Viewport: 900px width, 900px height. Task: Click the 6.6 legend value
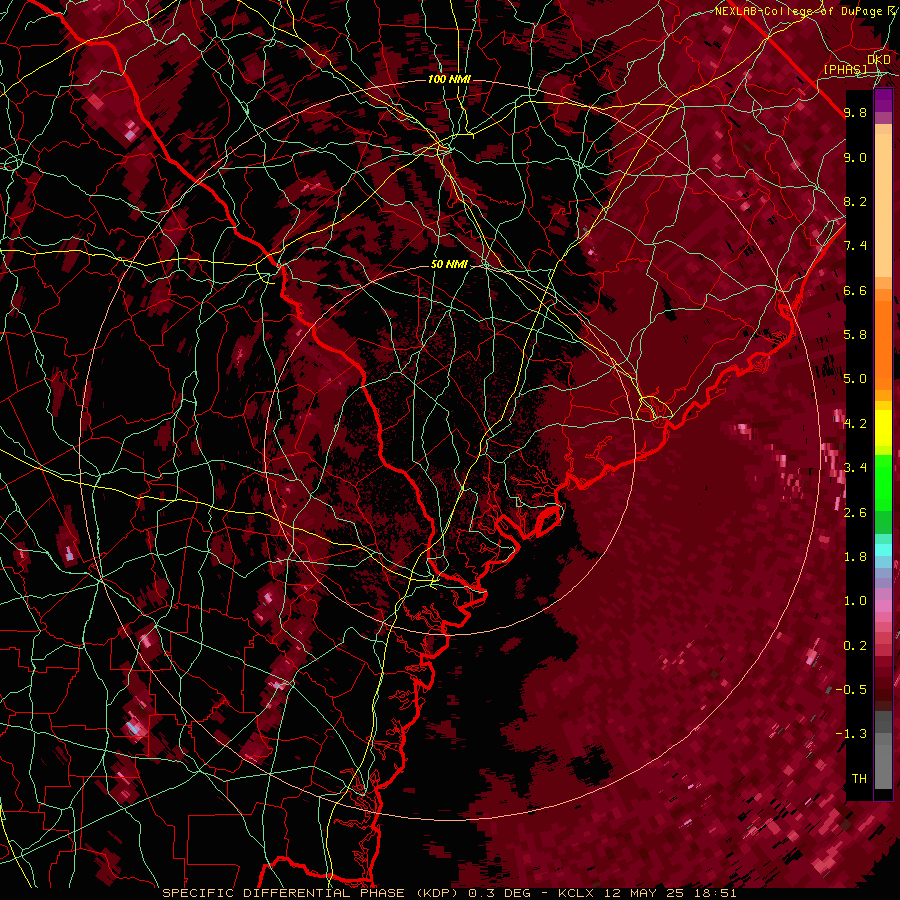(855, 290)
